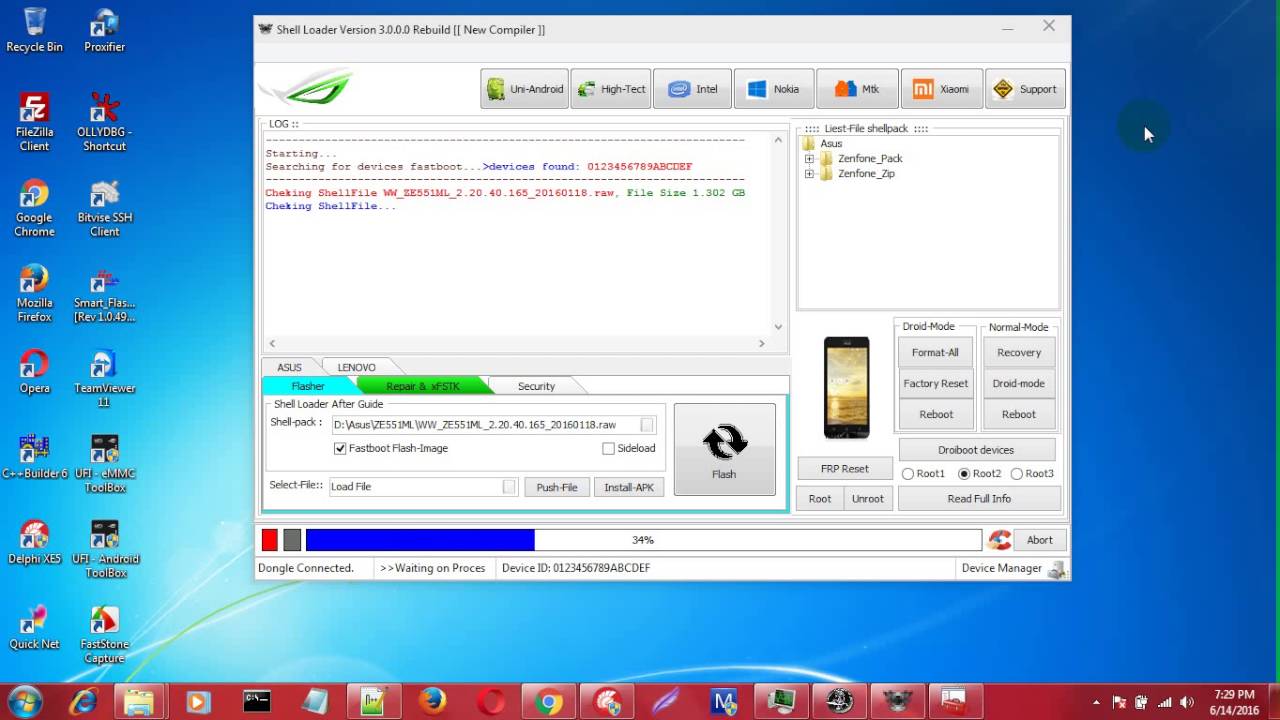The image size is (1280, 720).
Task: Click the 34% progress bar
Action: point(643,540)
